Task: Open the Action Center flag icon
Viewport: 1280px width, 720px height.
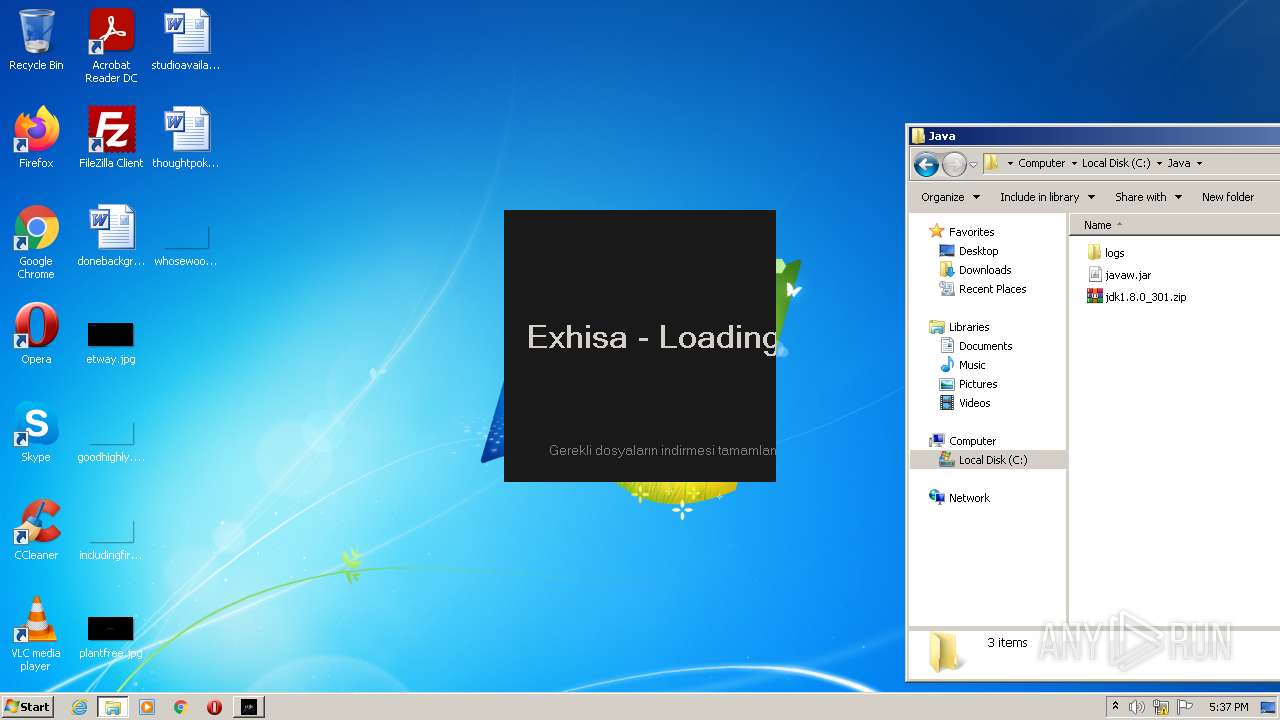Action: coord(1184,707)
